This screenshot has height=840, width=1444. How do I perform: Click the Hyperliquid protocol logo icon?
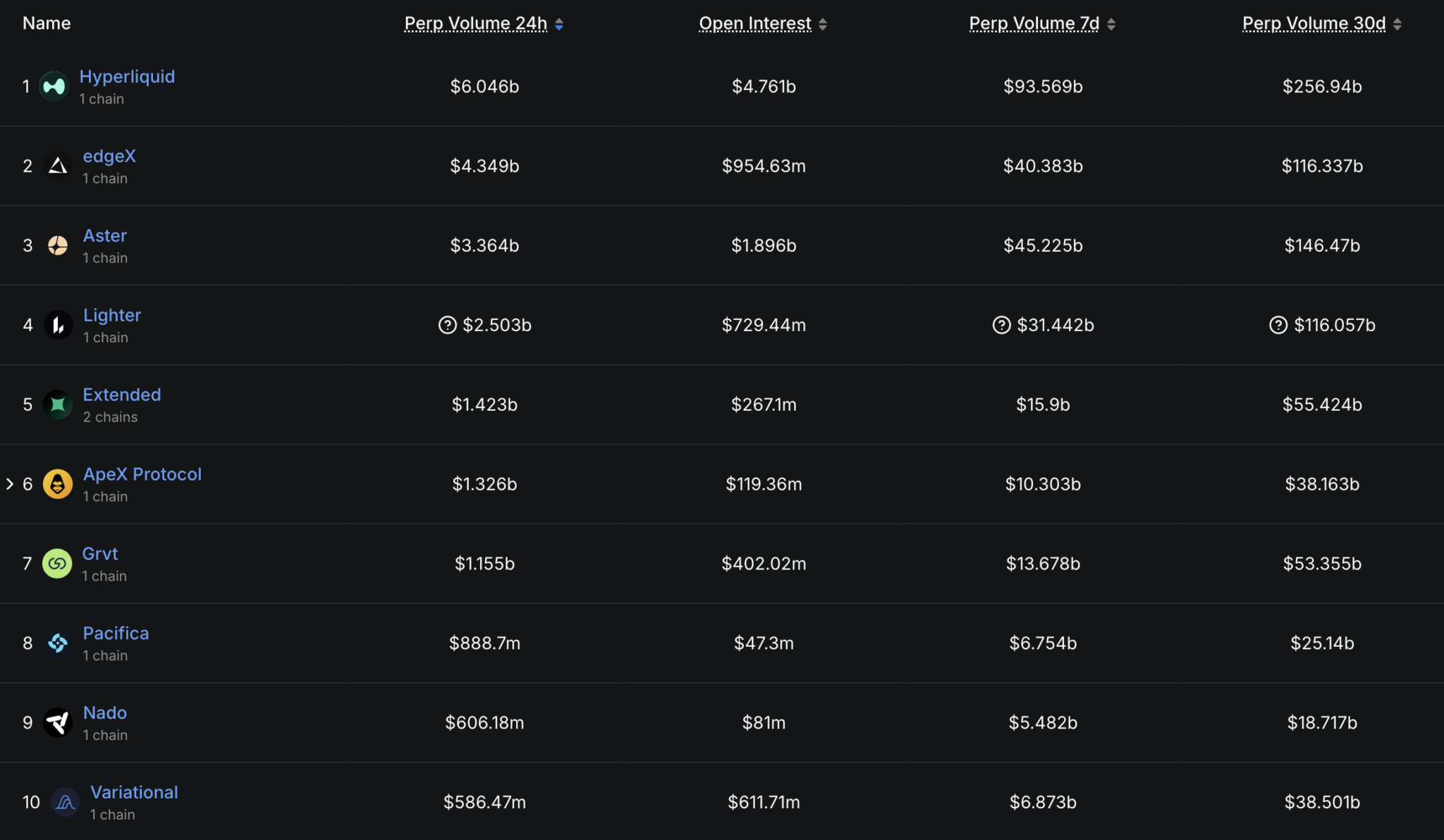54,87
